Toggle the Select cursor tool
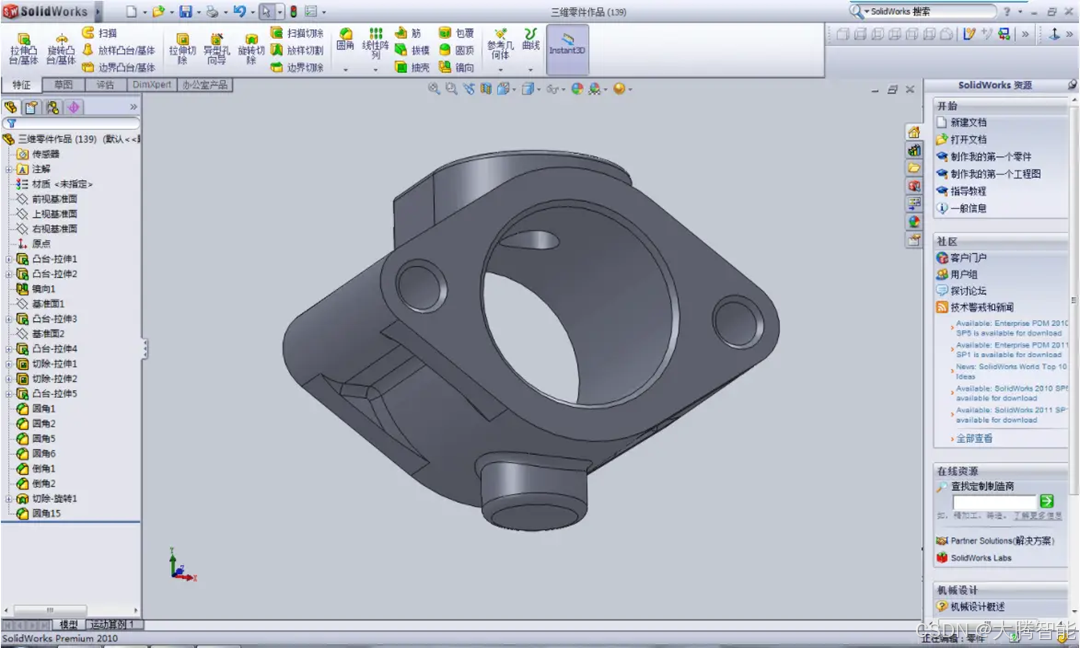This screenshot has width=1080, height=648. coord(266,12)
